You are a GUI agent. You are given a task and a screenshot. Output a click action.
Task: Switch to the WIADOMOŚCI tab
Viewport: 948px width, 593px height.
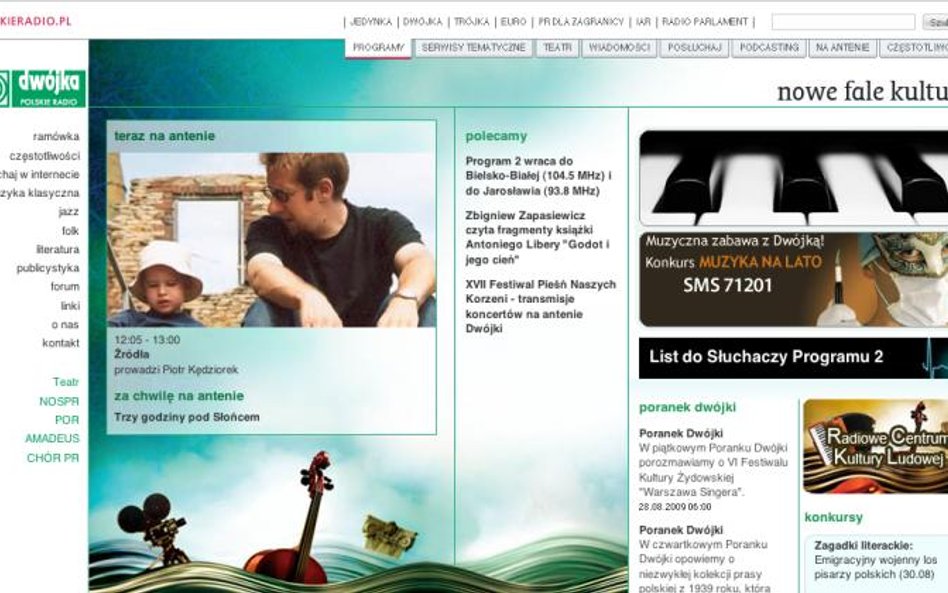tap(619, 48)
